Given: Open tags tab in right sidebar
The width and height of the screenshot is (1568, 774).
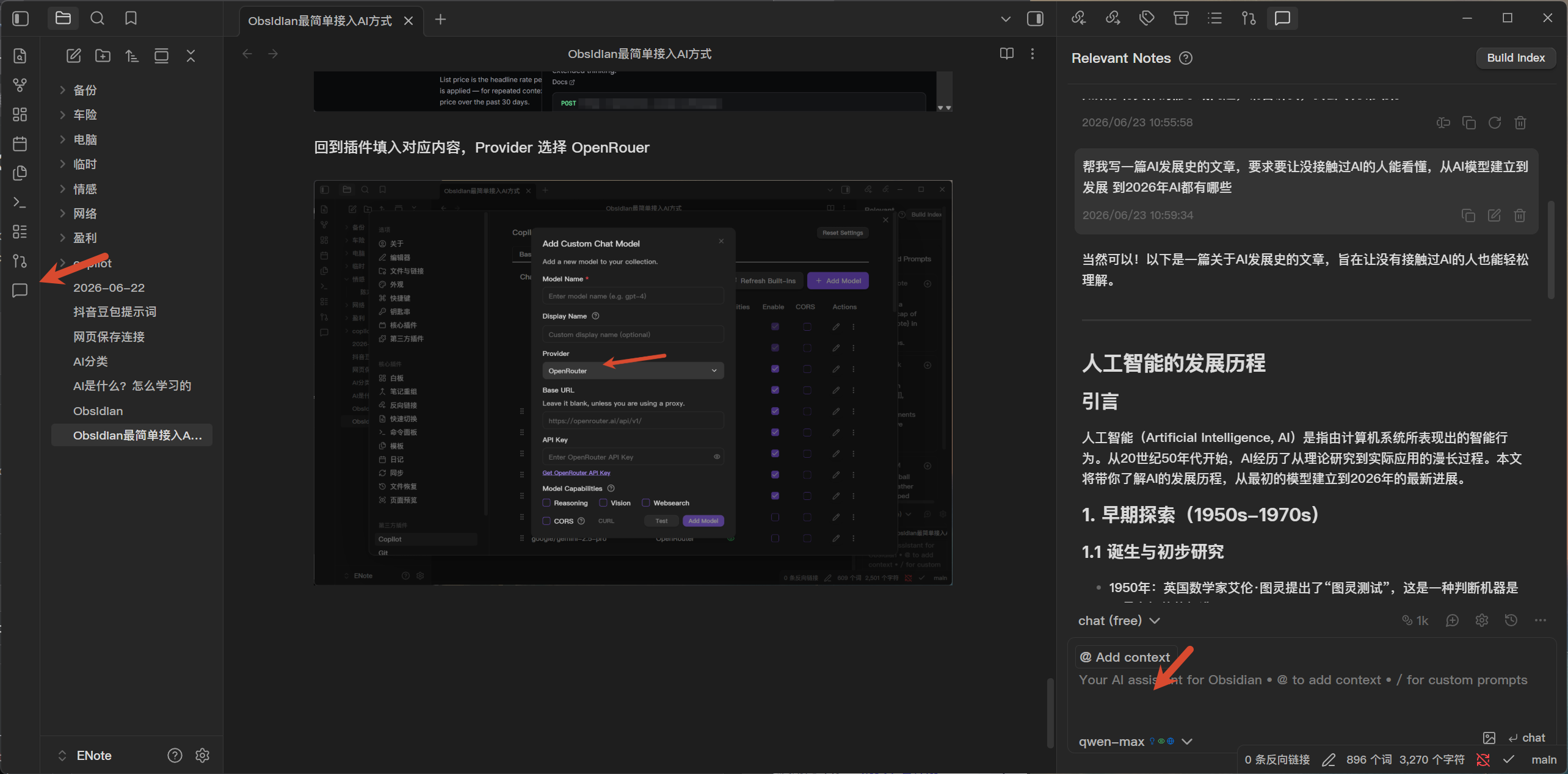Looking at the screenshot, I should coord(1147,18).
